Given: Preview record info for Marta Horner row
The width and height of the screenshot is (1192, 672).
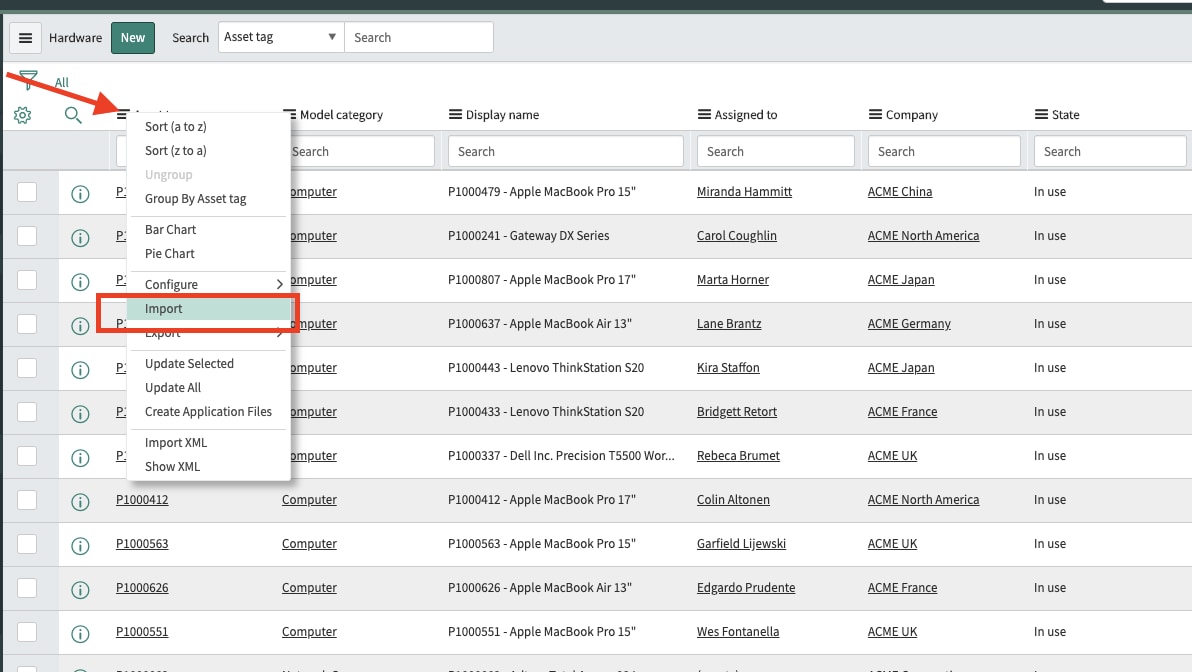Looking at the screenshot, I should click(x=80, y=282).
